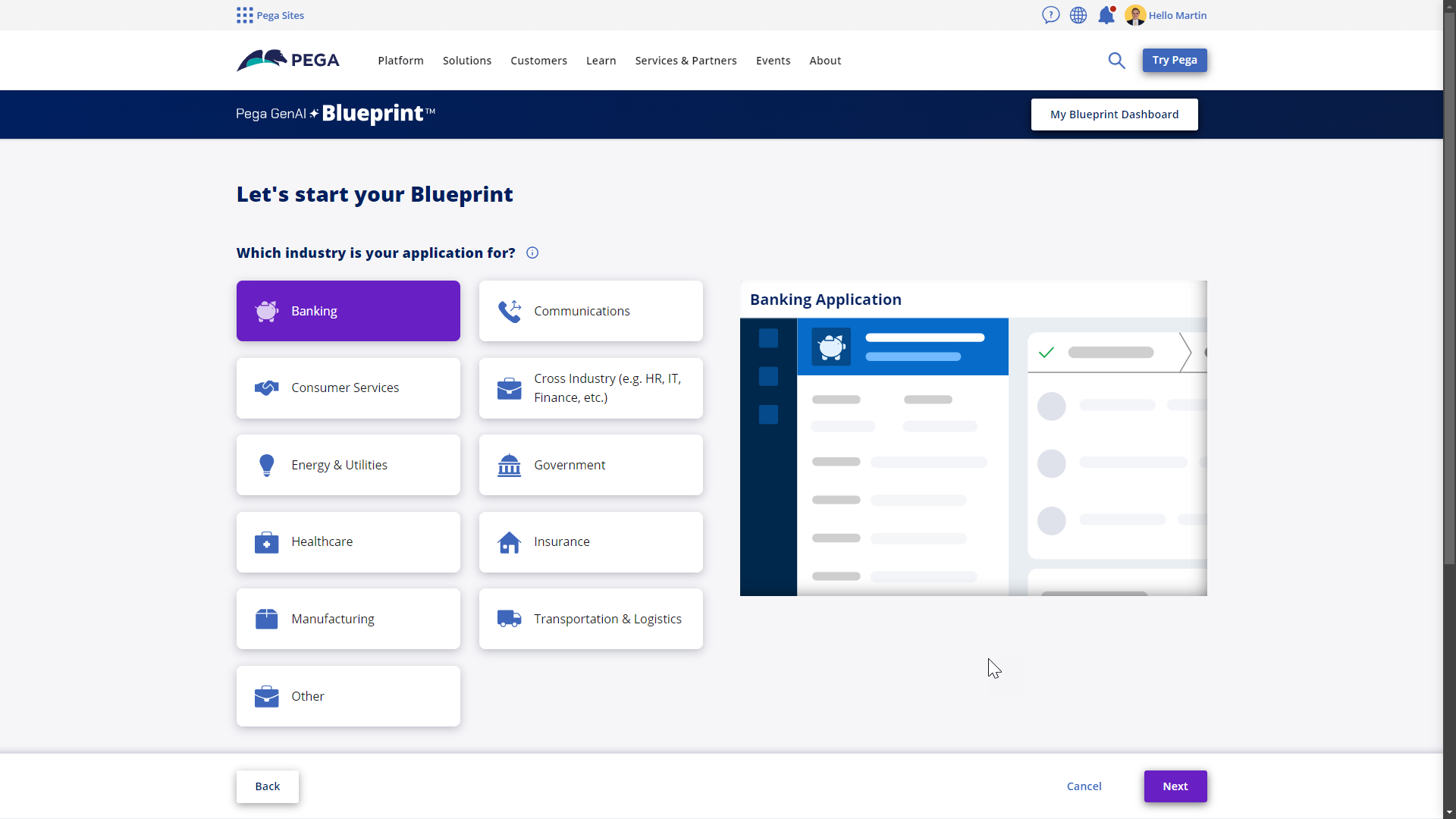Click the Insurance house icon

click(x=510, y=542)
